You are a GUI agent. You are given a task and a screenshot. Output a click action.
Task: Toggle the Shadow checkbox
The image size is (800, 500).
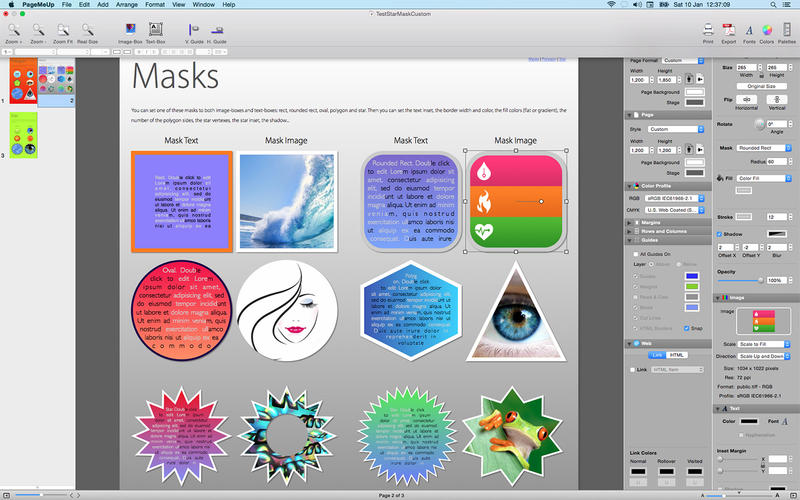719,234
